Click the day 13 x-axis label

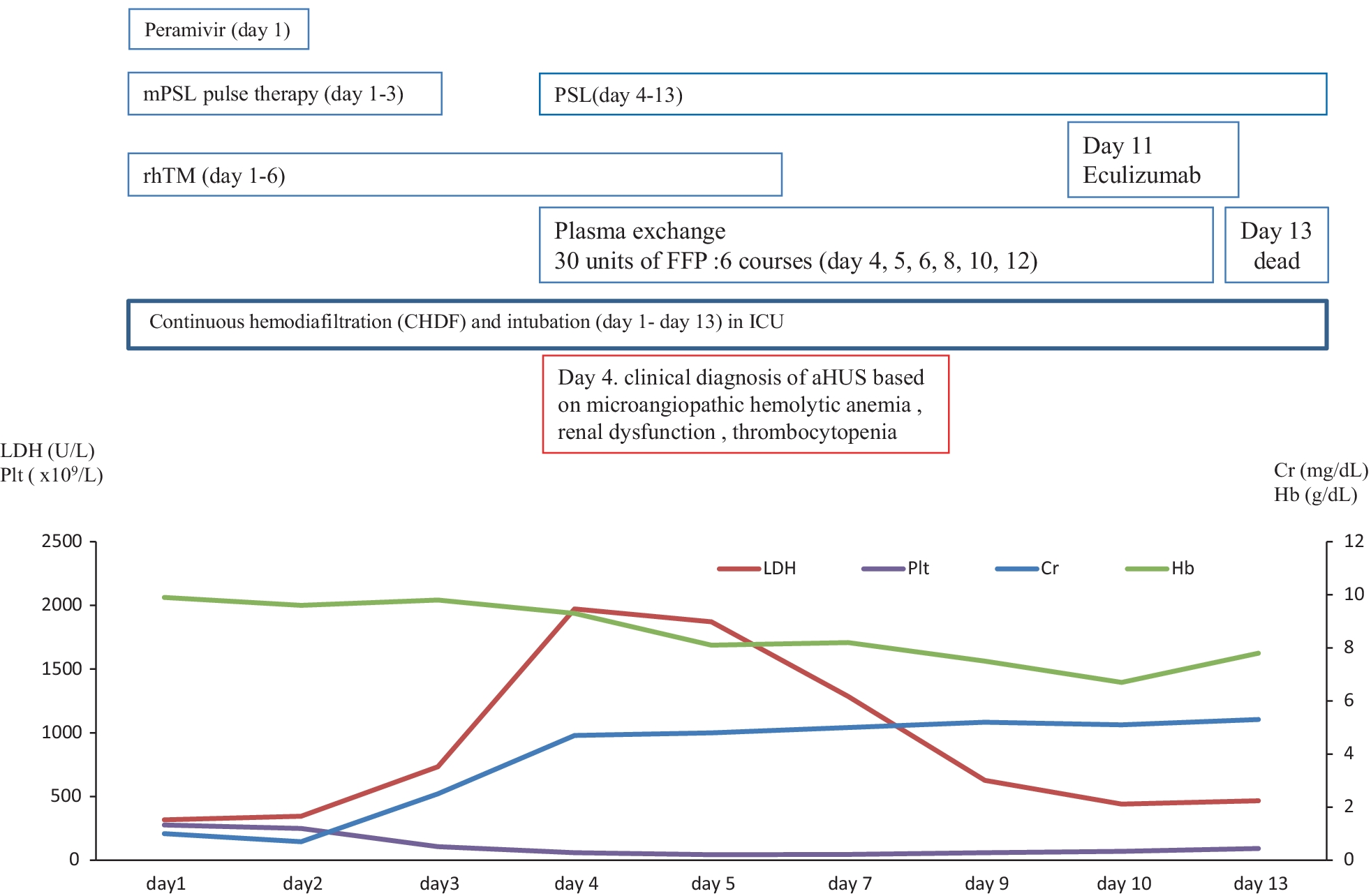click(1261, 884)
